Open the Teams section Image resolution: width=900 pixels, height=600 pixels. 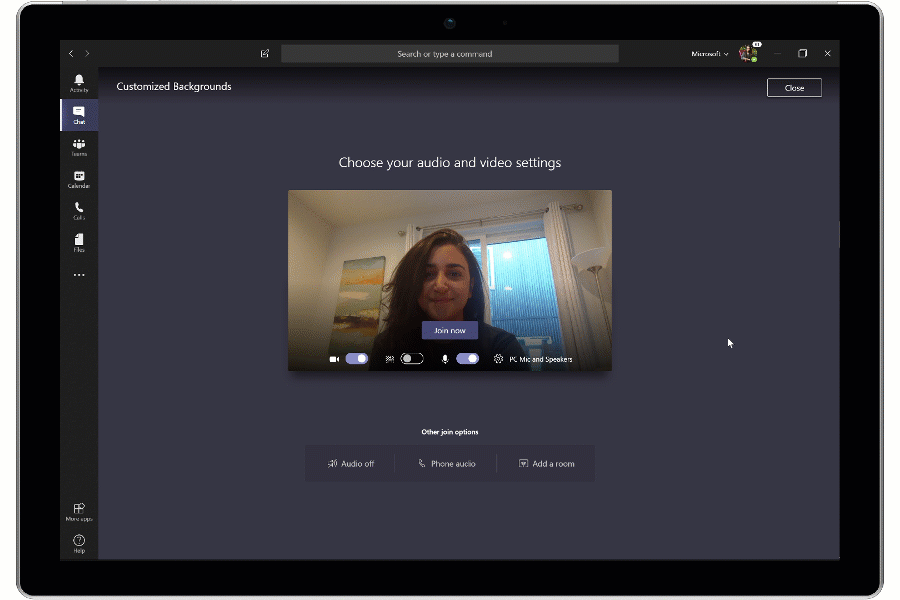coord(79,145)
